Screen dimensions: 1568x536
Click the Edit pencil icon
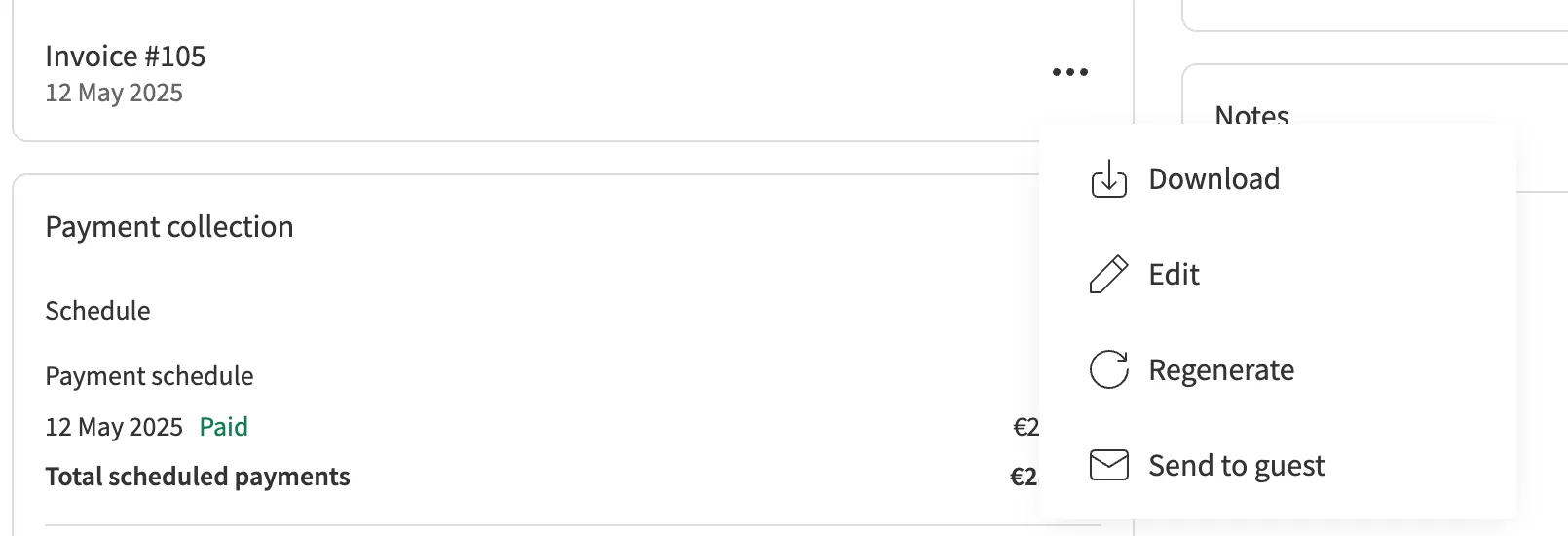pos(1108,275)
